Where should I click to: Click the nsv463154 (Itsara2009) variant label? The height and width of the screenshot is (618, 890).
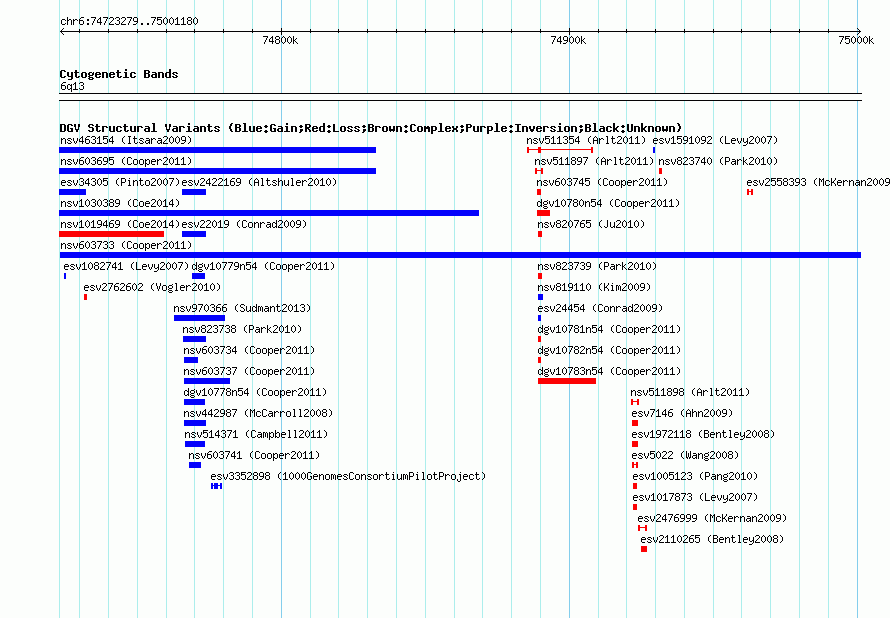[126, 140]
